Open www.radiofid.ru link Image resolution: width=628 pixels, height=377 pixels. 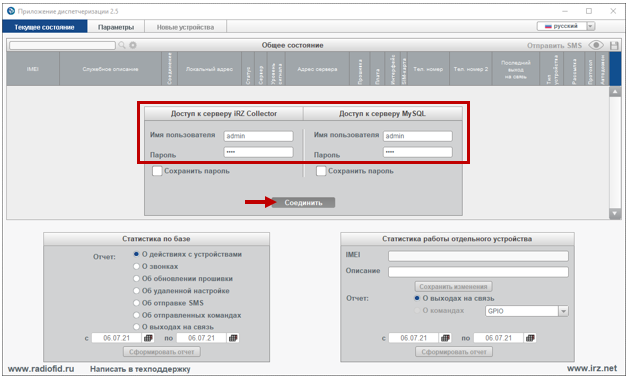click(x=41, y=369)
